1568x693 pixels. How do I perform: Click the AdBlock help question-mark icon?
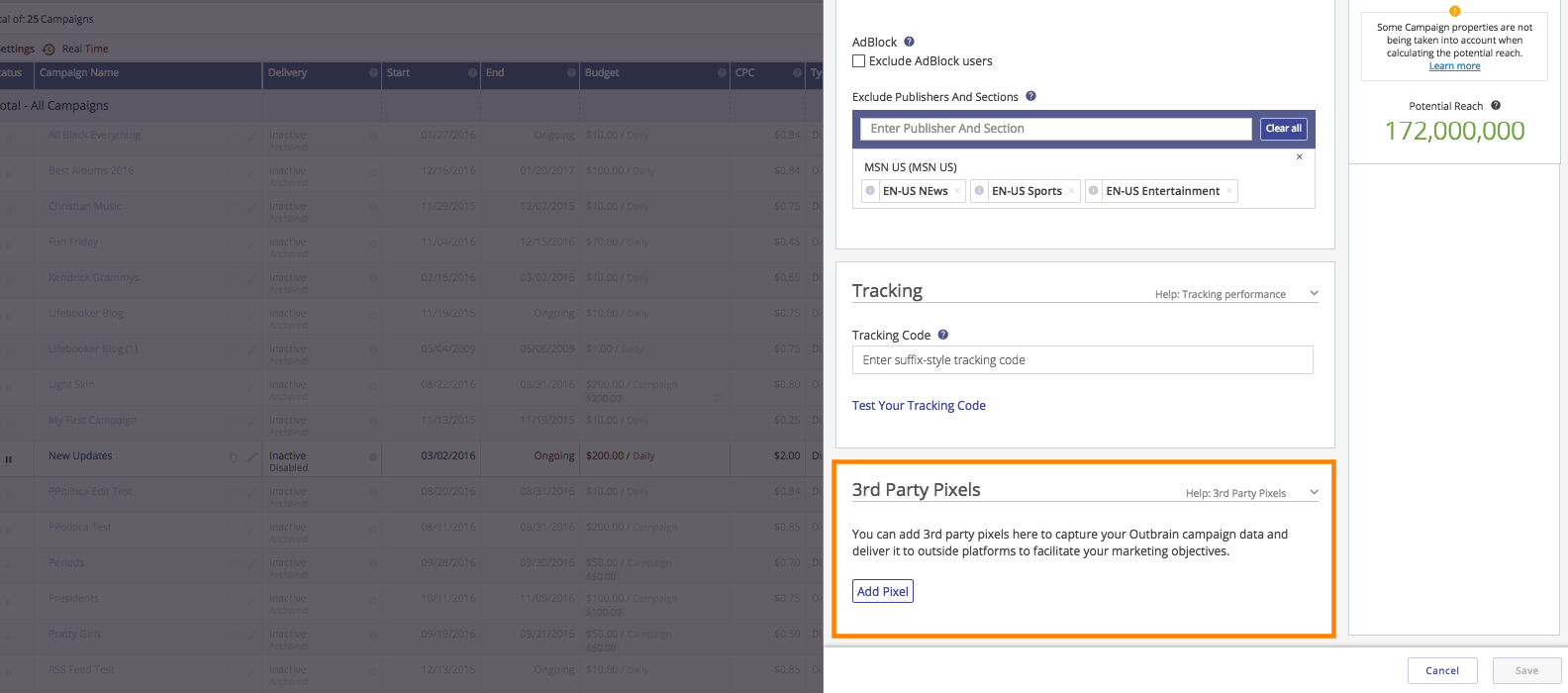(909, 42)
